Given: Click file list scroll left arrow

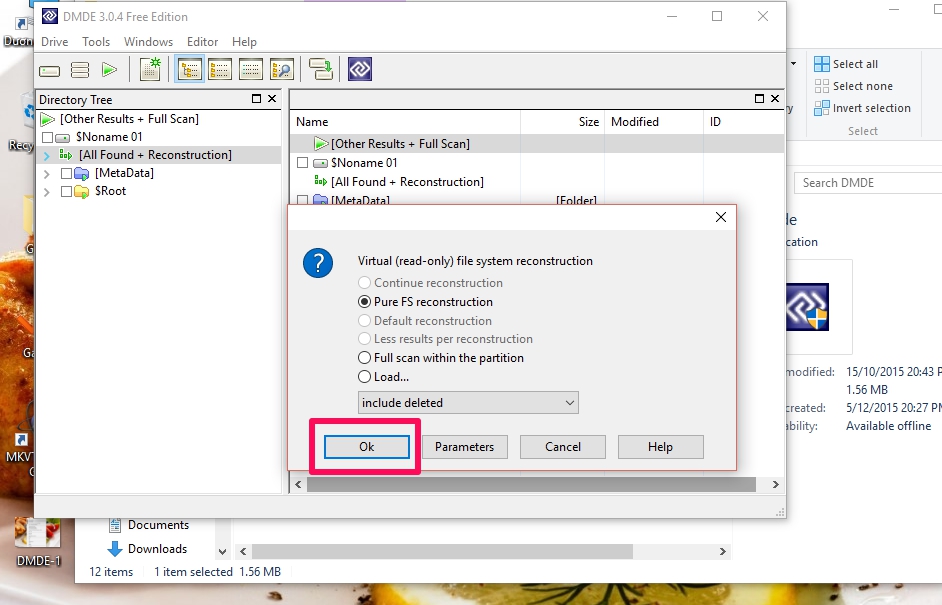Looking at the screenshot, I should pos(298,484).
